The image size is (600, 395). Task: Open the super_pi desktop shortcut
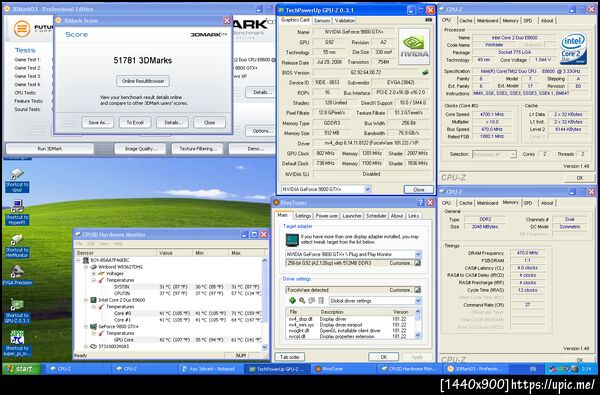click(x=17, y=343)
